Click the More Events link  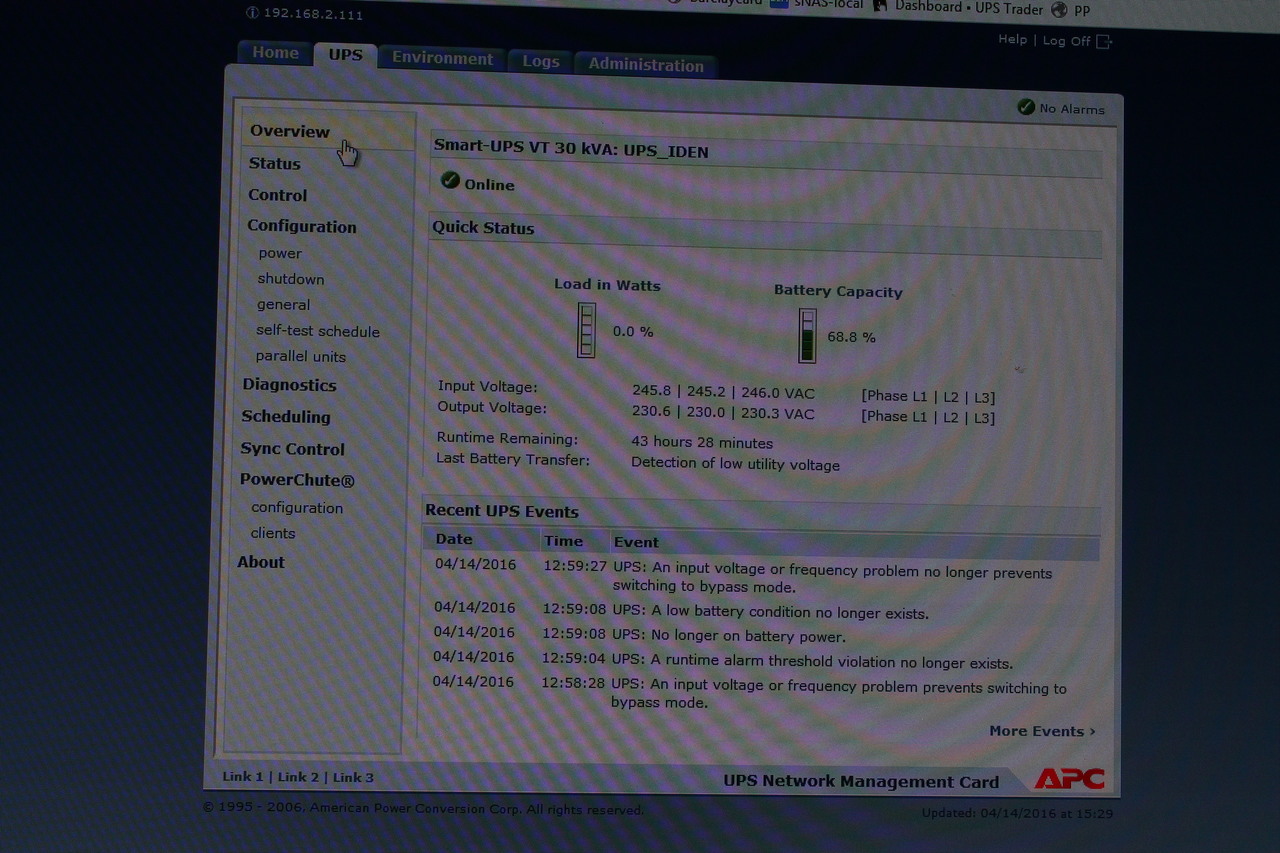click(1042, 731)
